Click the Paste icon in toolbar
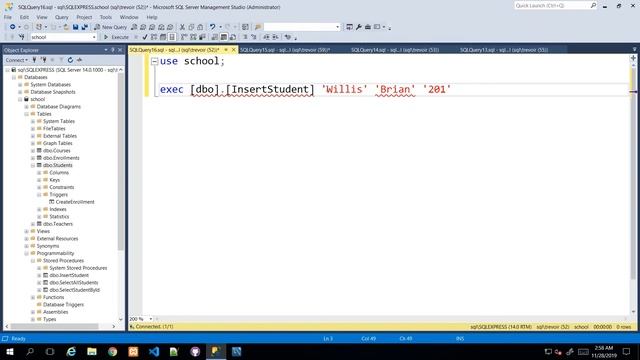 click(200, 27)
